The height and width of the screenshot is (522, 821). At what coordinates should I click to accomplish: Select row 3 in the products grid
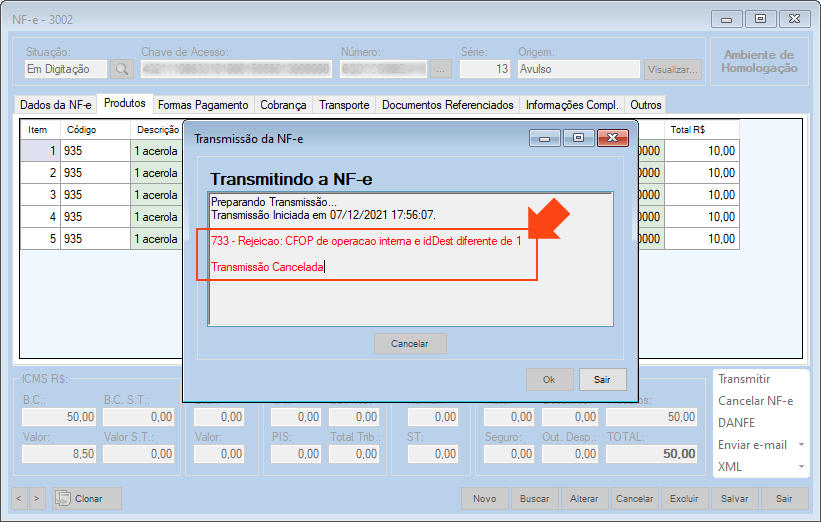pos(40,195)
